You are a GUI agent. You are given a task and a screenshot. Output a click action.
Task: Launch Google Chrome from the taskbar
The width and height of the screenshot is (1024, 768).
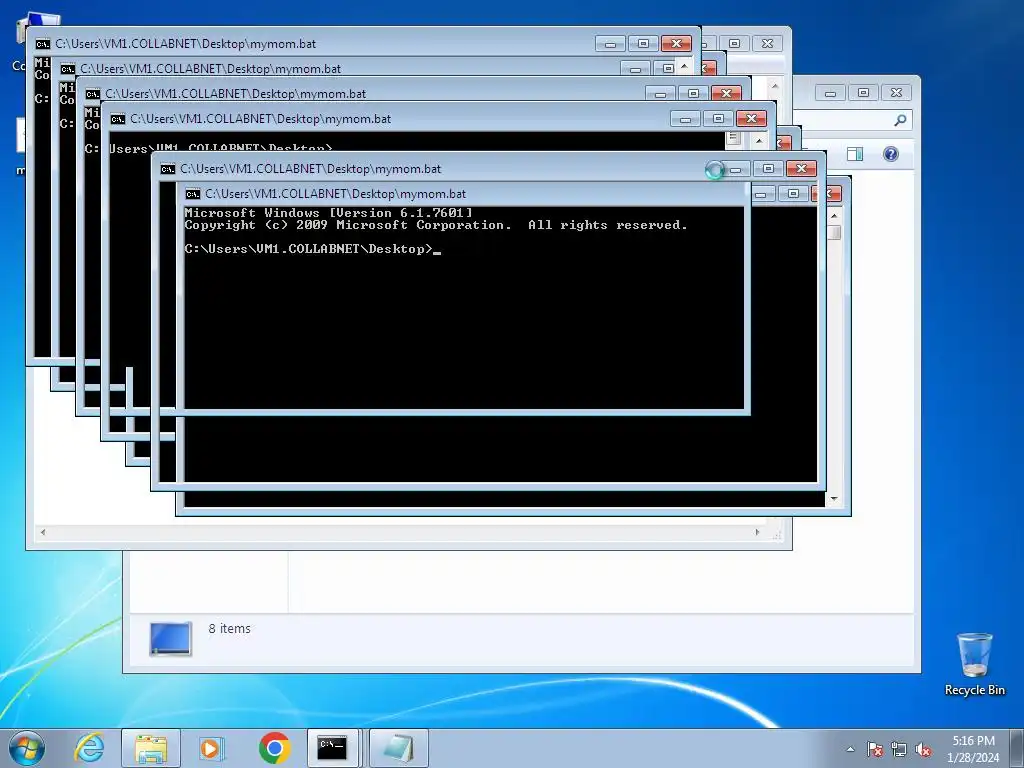pos(274,748)
